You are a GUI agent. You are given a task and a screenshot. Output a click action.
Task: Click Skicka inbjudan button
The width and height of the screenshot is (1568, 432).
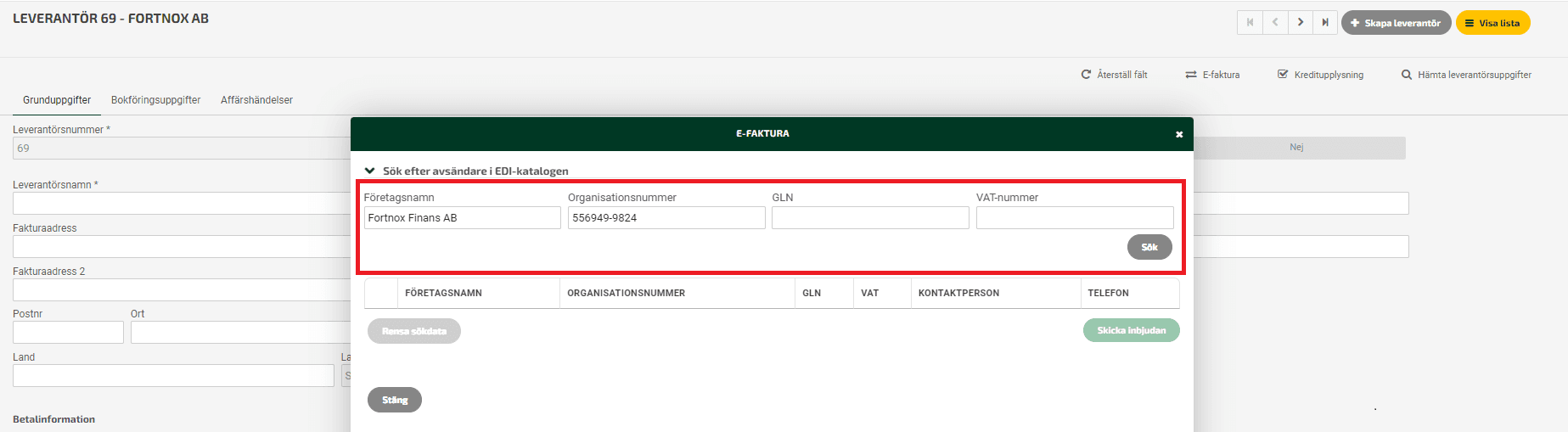1131,330
